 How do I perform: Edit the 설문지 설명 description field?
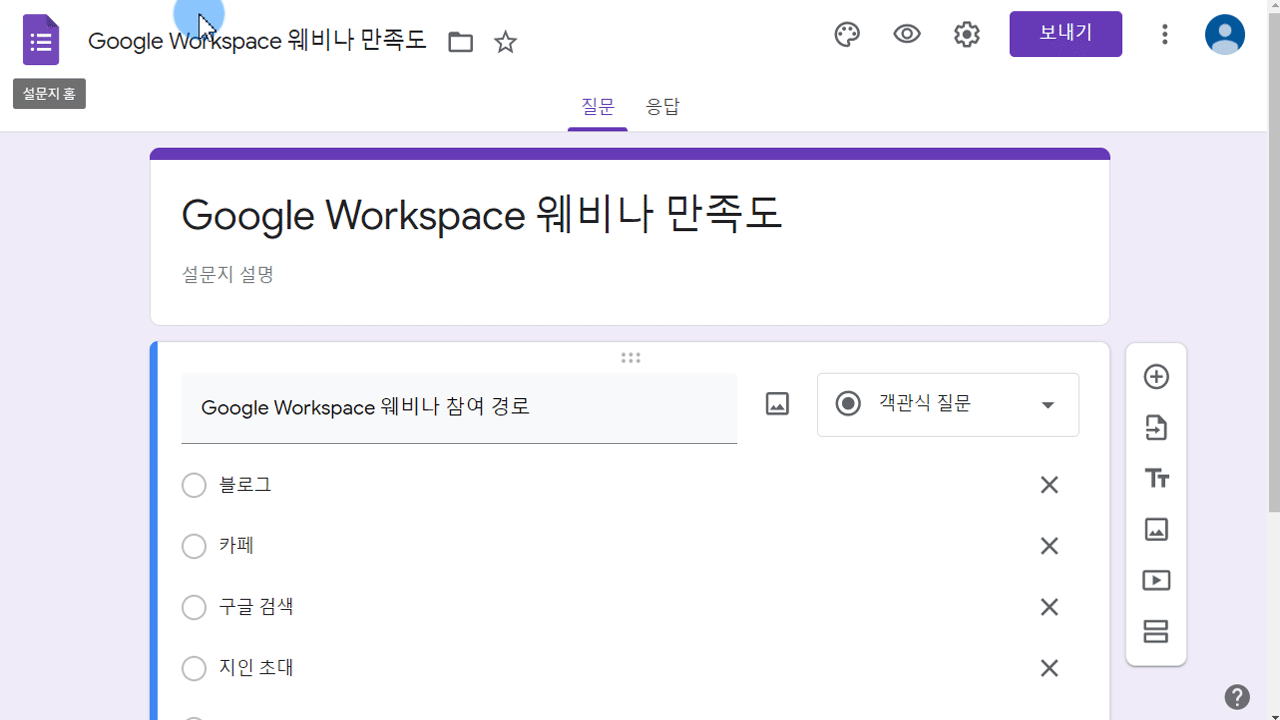pyautogui.click(x=228, y=274)
